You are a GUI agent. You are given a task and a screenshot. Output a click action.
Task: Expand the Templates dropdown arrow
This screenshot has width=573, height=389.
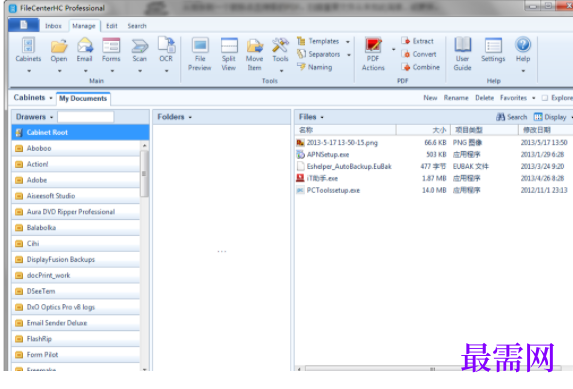point(348,42)
